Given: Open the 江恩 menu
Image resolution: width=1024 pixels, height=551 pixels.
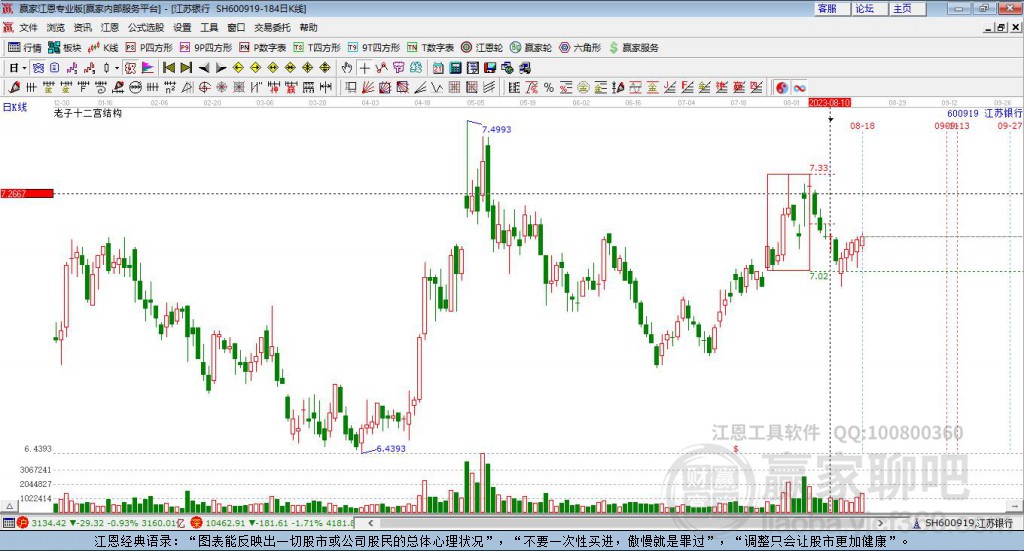Looking at the screenshot, I should click(x=110, y=27).
